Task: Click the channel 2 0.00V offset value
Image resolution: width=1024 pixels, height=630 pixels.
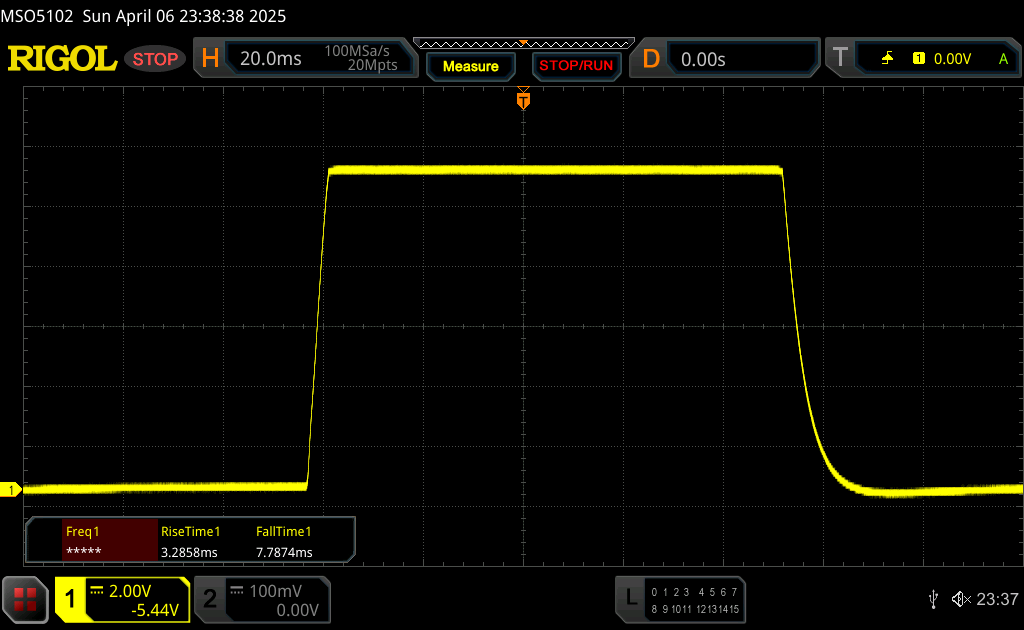Action: coord(297,610)
